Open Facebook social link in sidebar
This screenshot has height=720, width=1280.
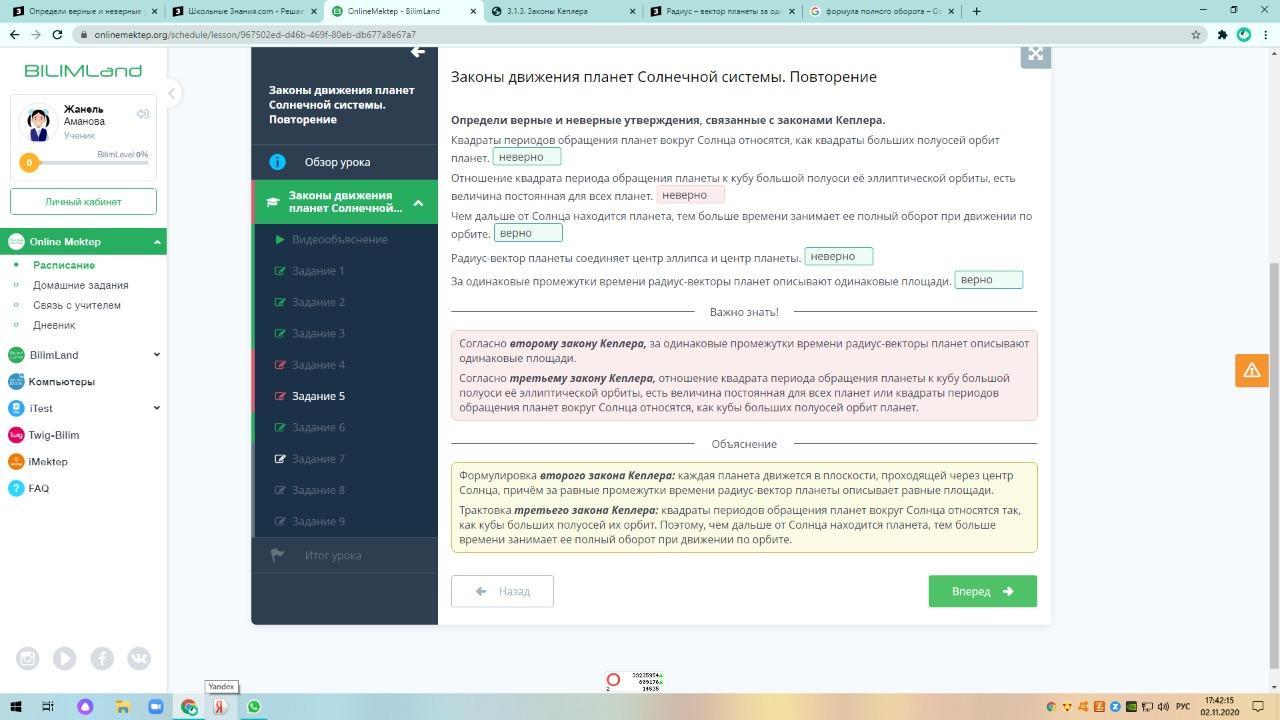tap(102, 658)
